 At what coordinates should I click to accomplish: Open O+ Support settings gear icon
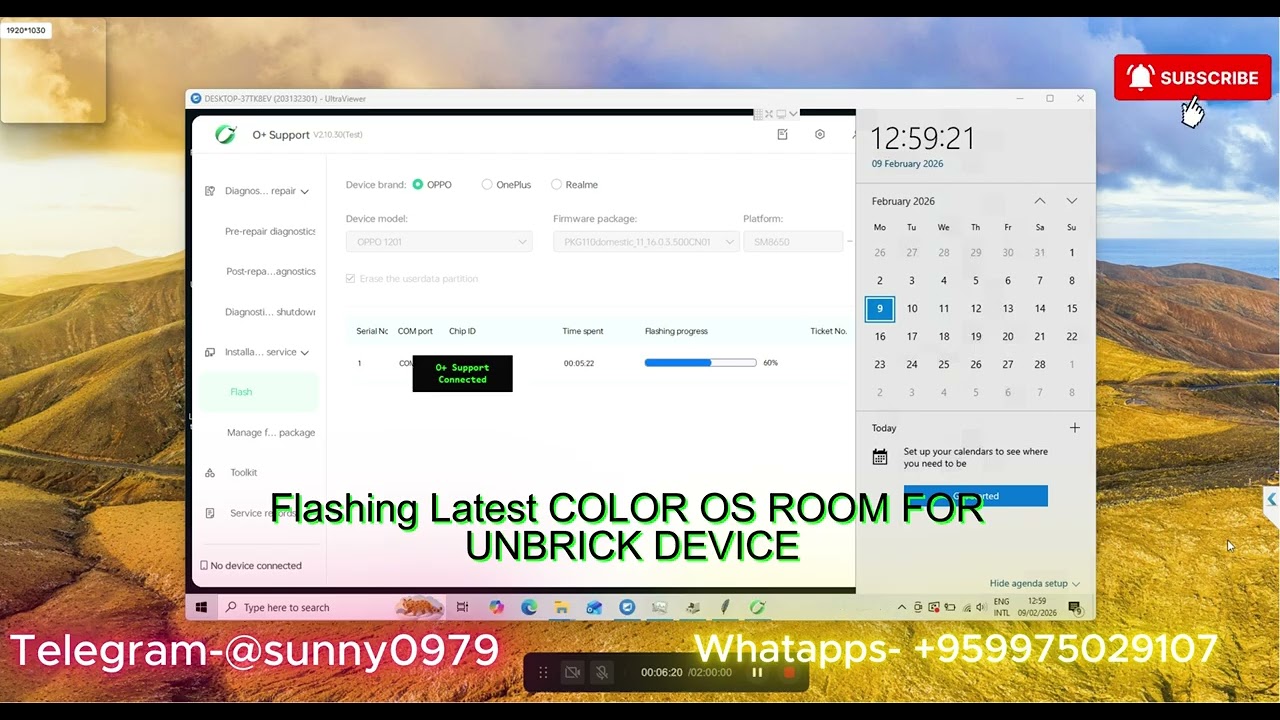(820, 134)
